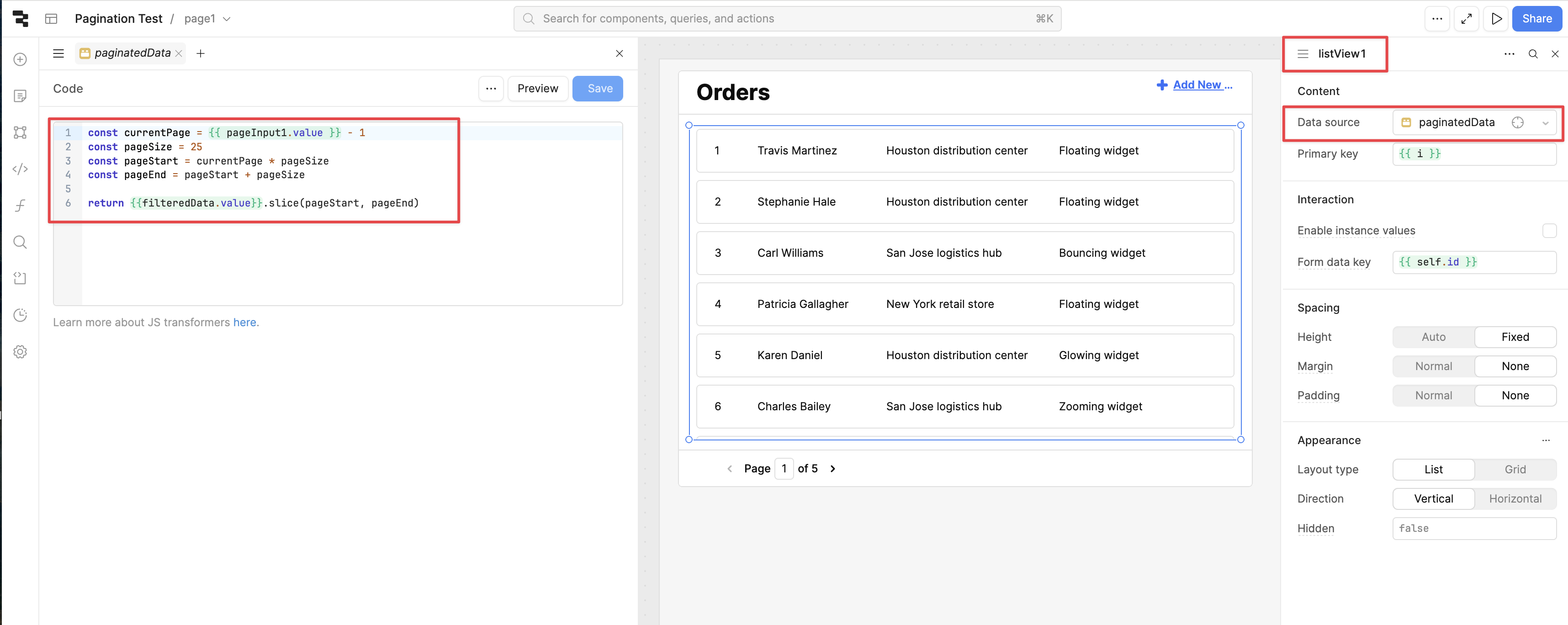Enable the instance values checkbox
Screen dimensions: 1568x625
(x=1549, y=231)
